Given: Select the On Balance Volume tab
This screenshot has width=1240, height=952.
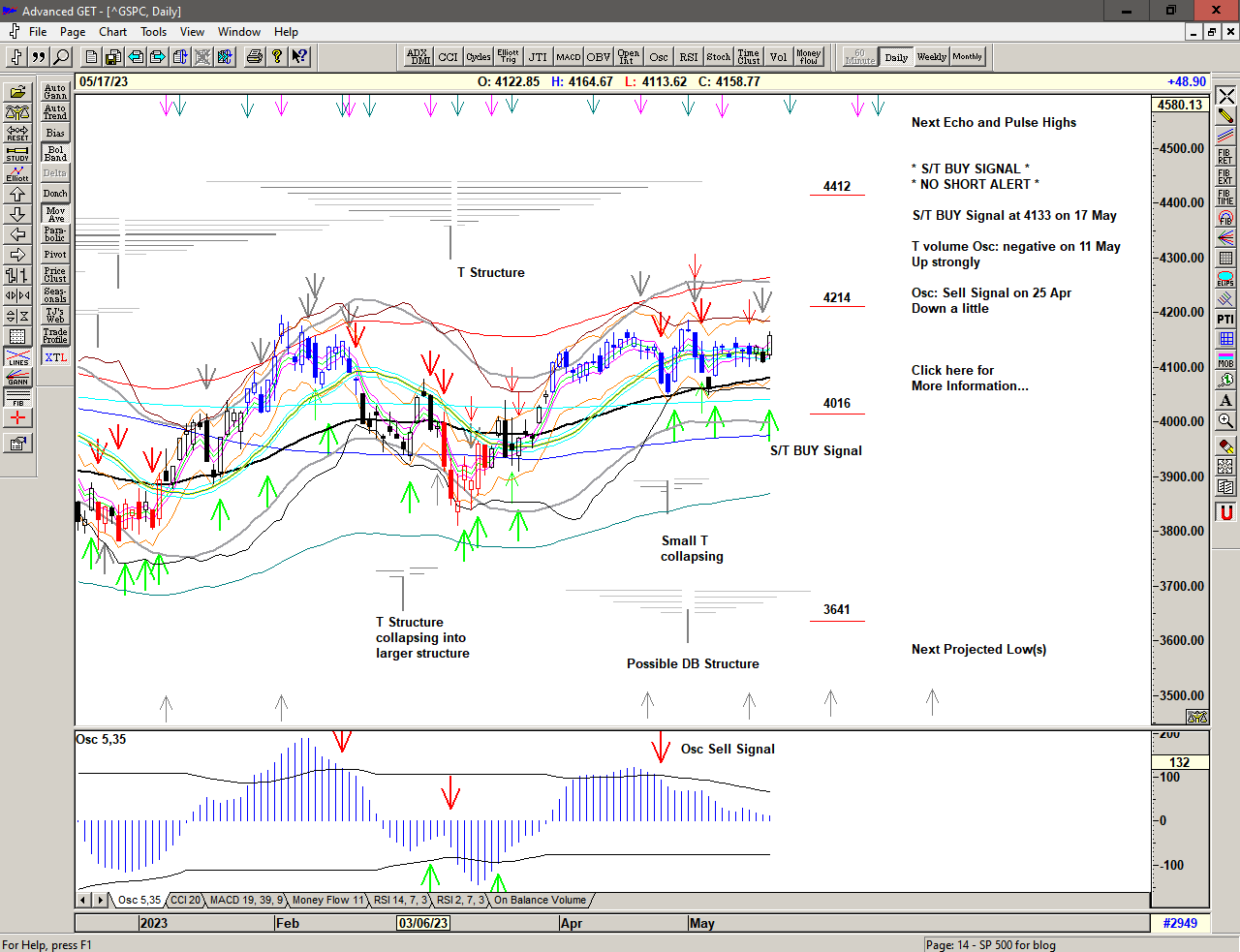Looking at the screenshot, I should (540, 900).
